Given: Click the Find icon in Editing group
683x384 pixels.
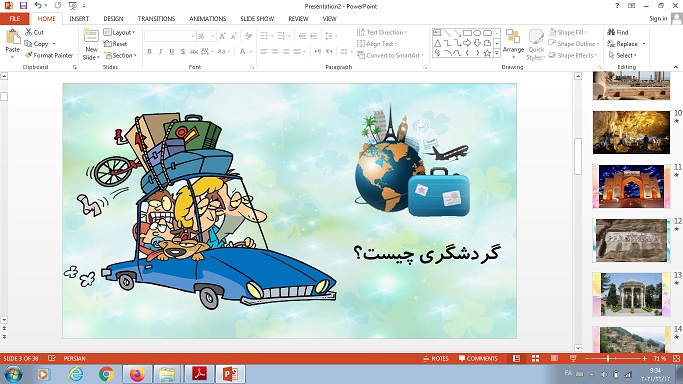Looking at the screenshot, I should point(611,32).
